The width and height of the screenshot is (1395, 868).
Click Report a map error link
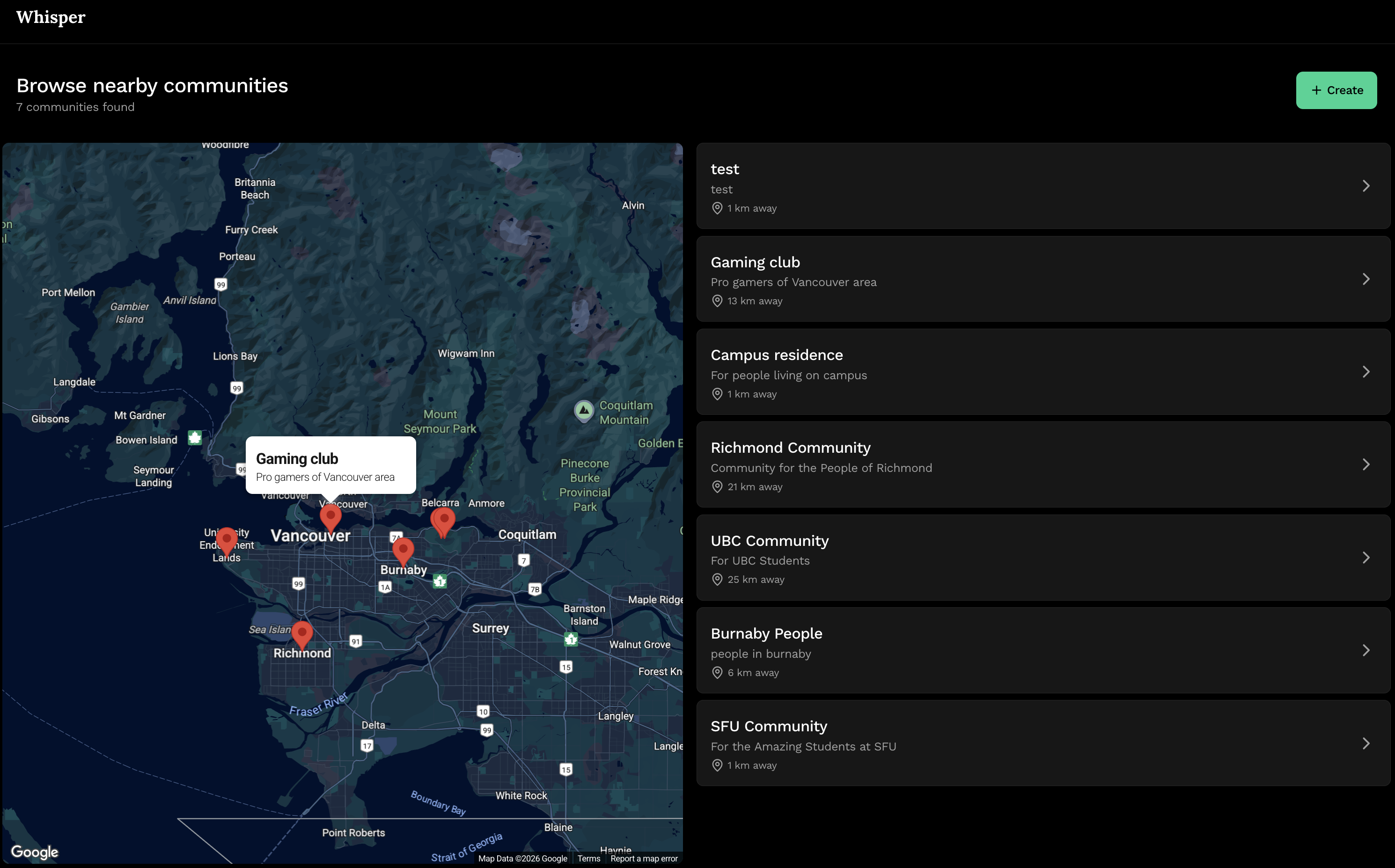click(644, 859)
